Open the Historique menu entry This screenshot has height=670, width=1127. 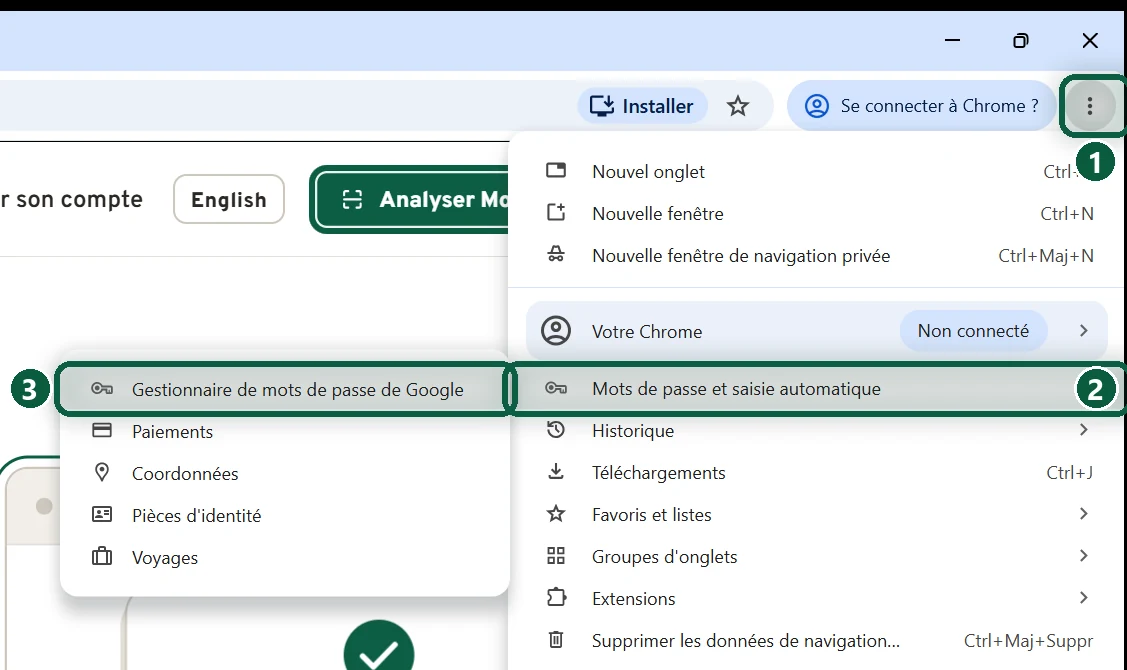click(817, 431)
